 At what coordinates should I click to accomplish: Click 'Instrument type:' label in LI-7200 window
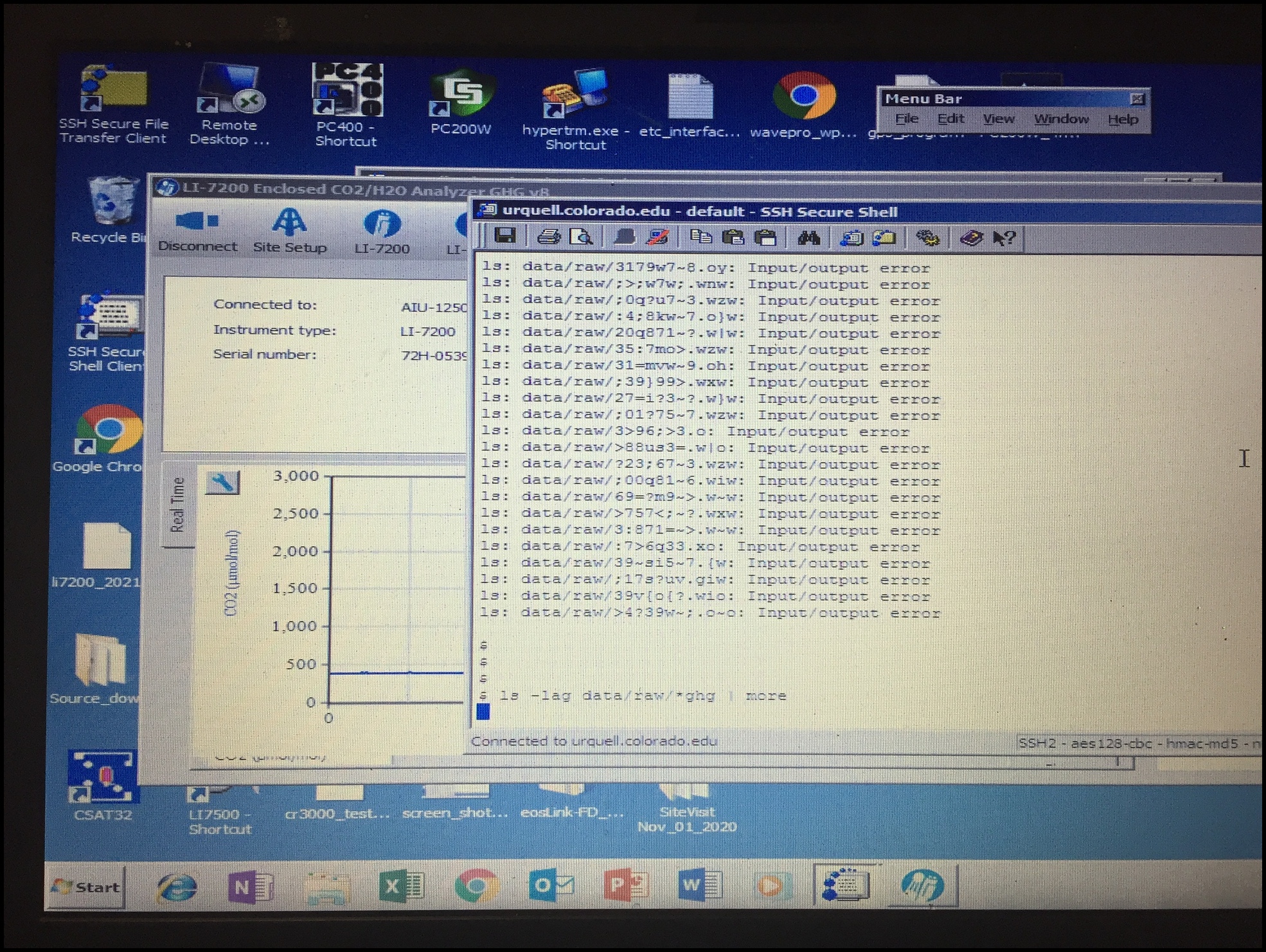click(274, 330)
